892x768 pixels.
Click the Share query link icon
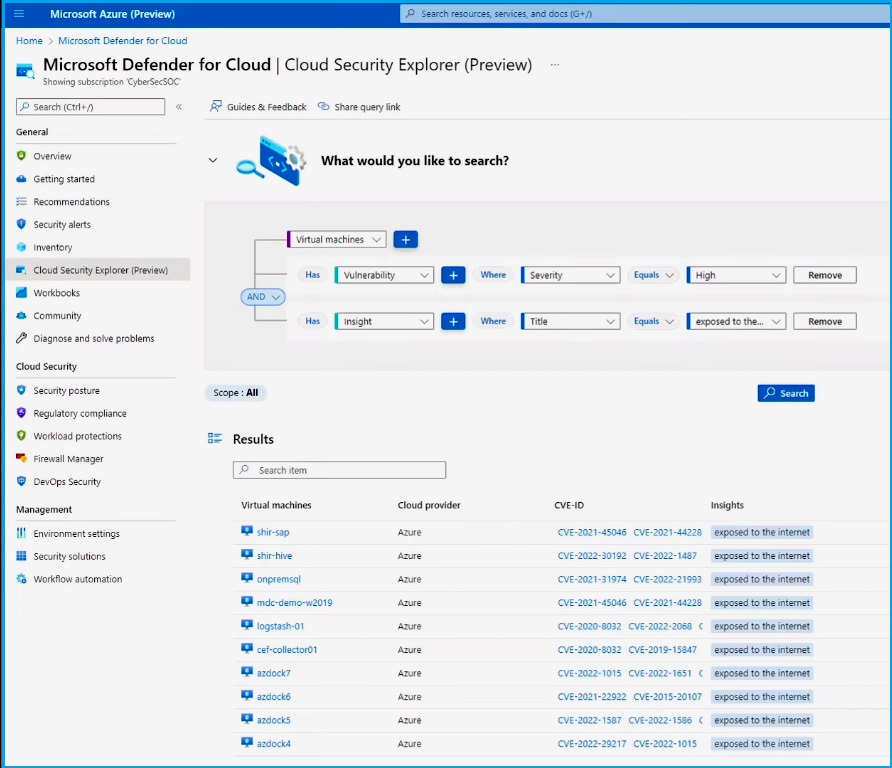coord(323,106)
